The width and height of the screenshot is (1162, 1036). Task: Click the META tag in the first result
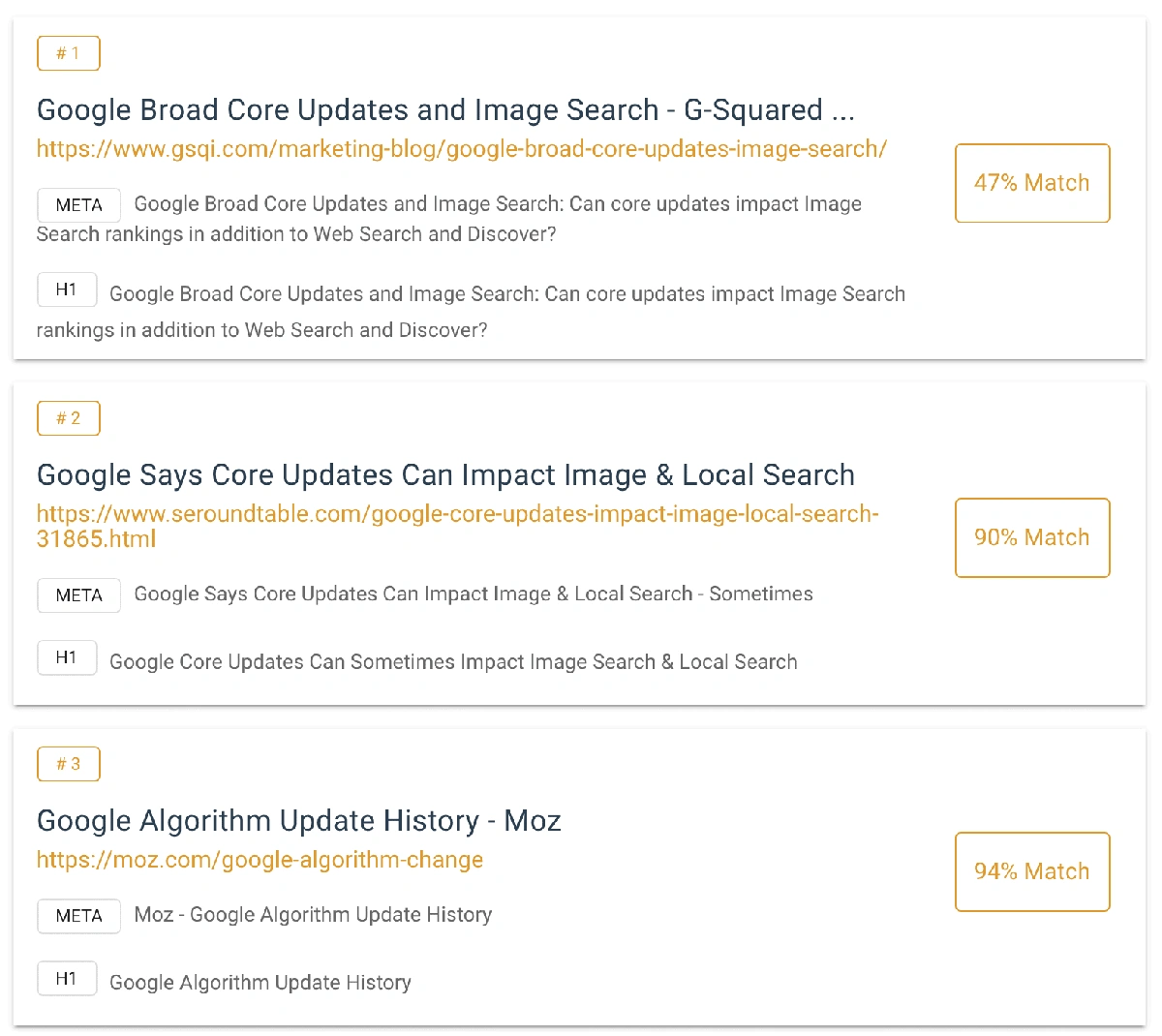click(x=78, y=205)
